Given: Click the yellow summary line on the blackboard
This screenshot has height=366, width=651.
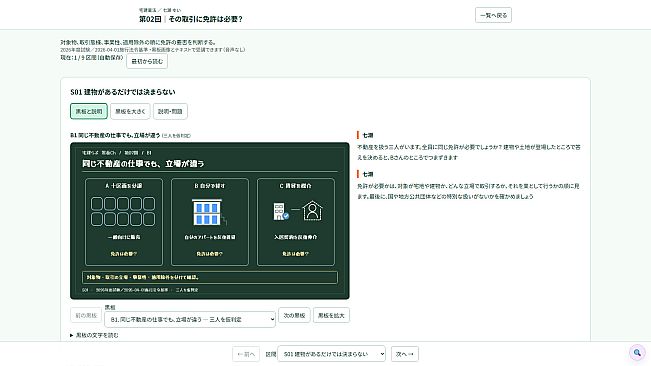Looking at the screenshot, I should tap(210, 277).
